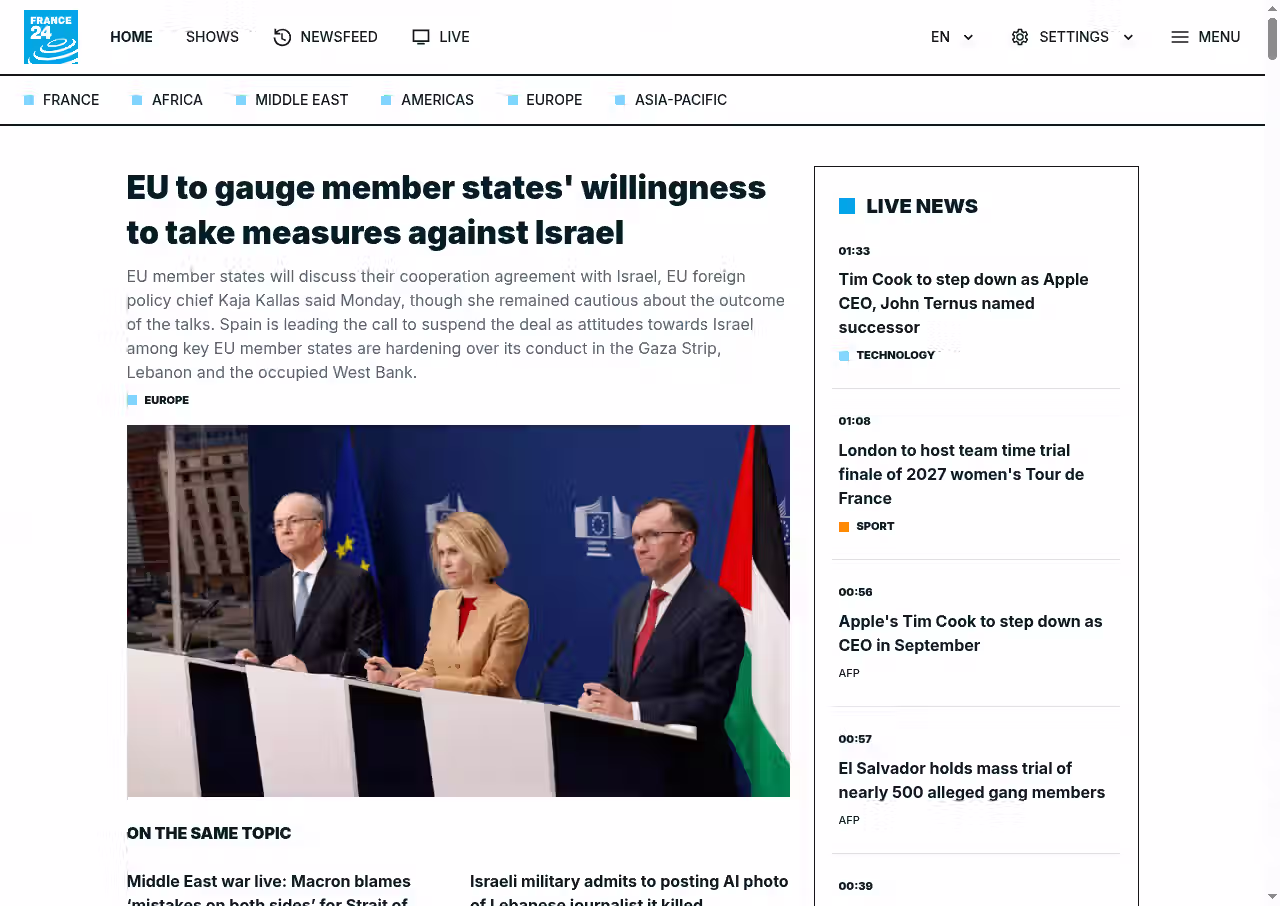
Task: Read Tim Cook step down article
Action: click(x=963, y=303)
